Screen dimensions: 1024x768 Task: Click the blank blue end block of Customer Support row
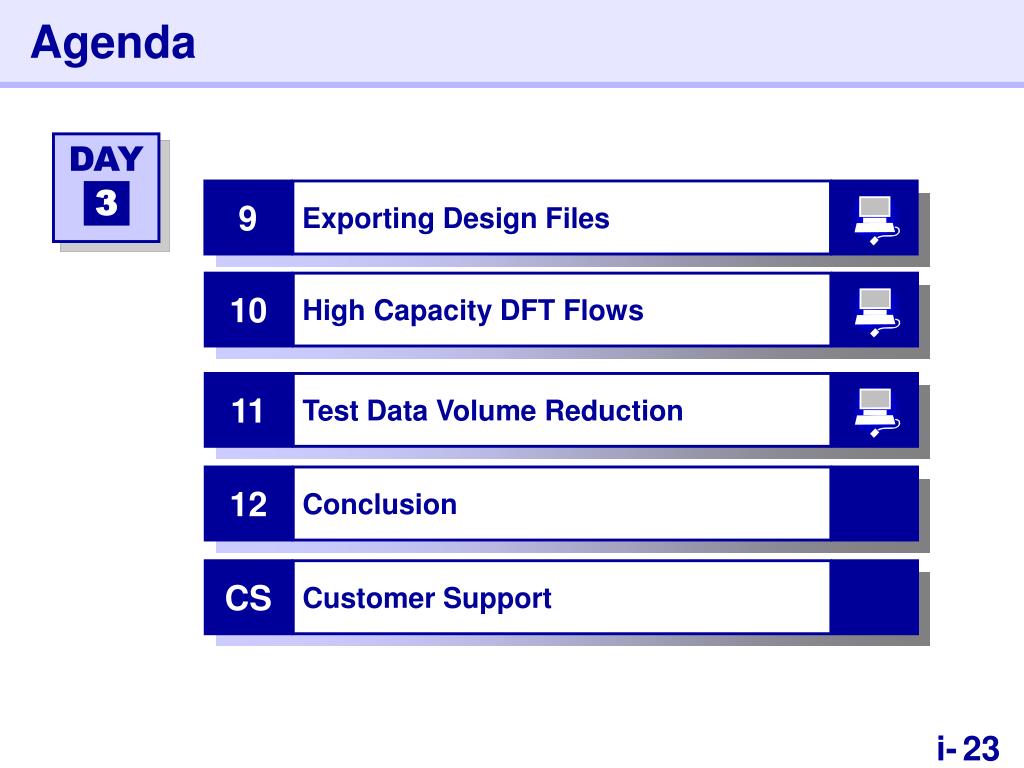(874, 597)
